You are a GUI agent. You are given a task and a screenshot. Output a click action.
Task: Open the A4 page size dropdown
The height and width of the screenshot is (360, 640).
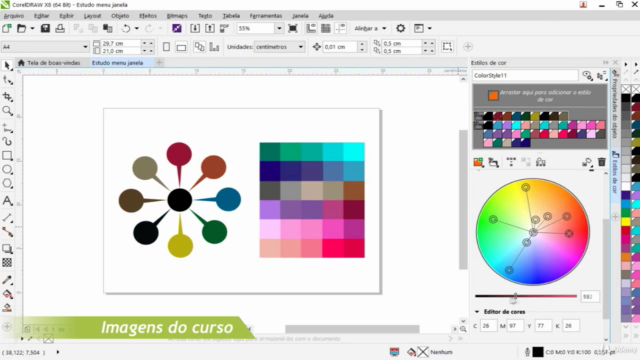85,47
